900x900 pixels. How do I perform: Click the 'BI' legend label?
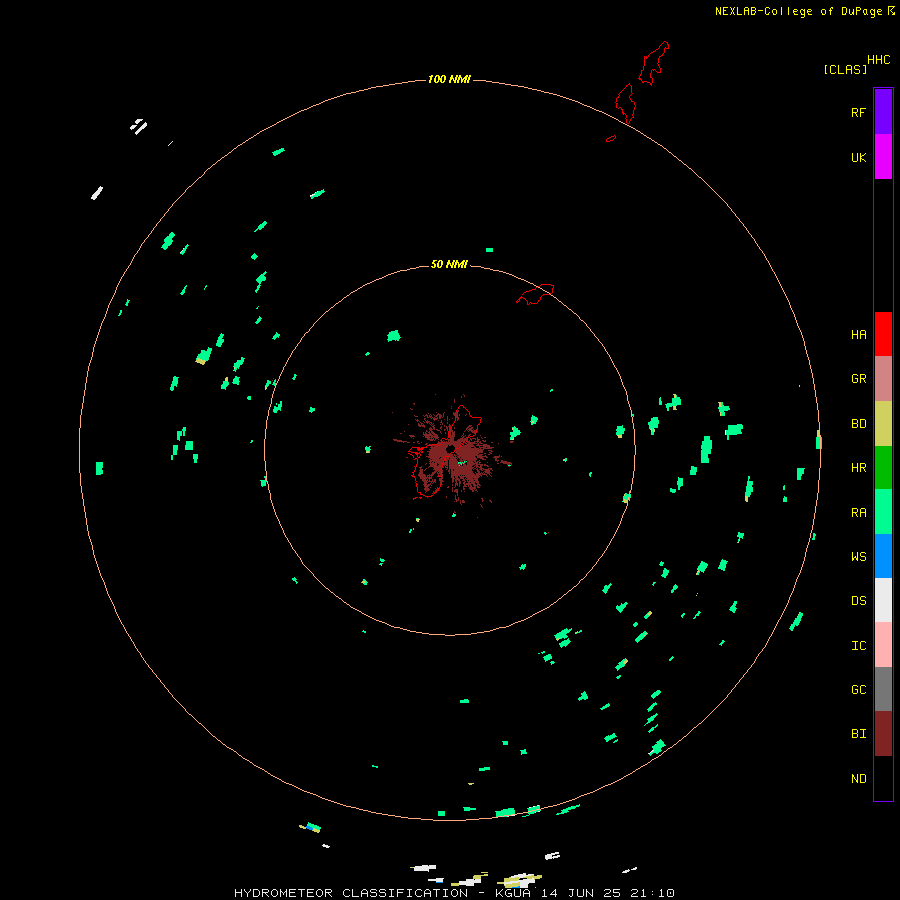pos(858,734)
